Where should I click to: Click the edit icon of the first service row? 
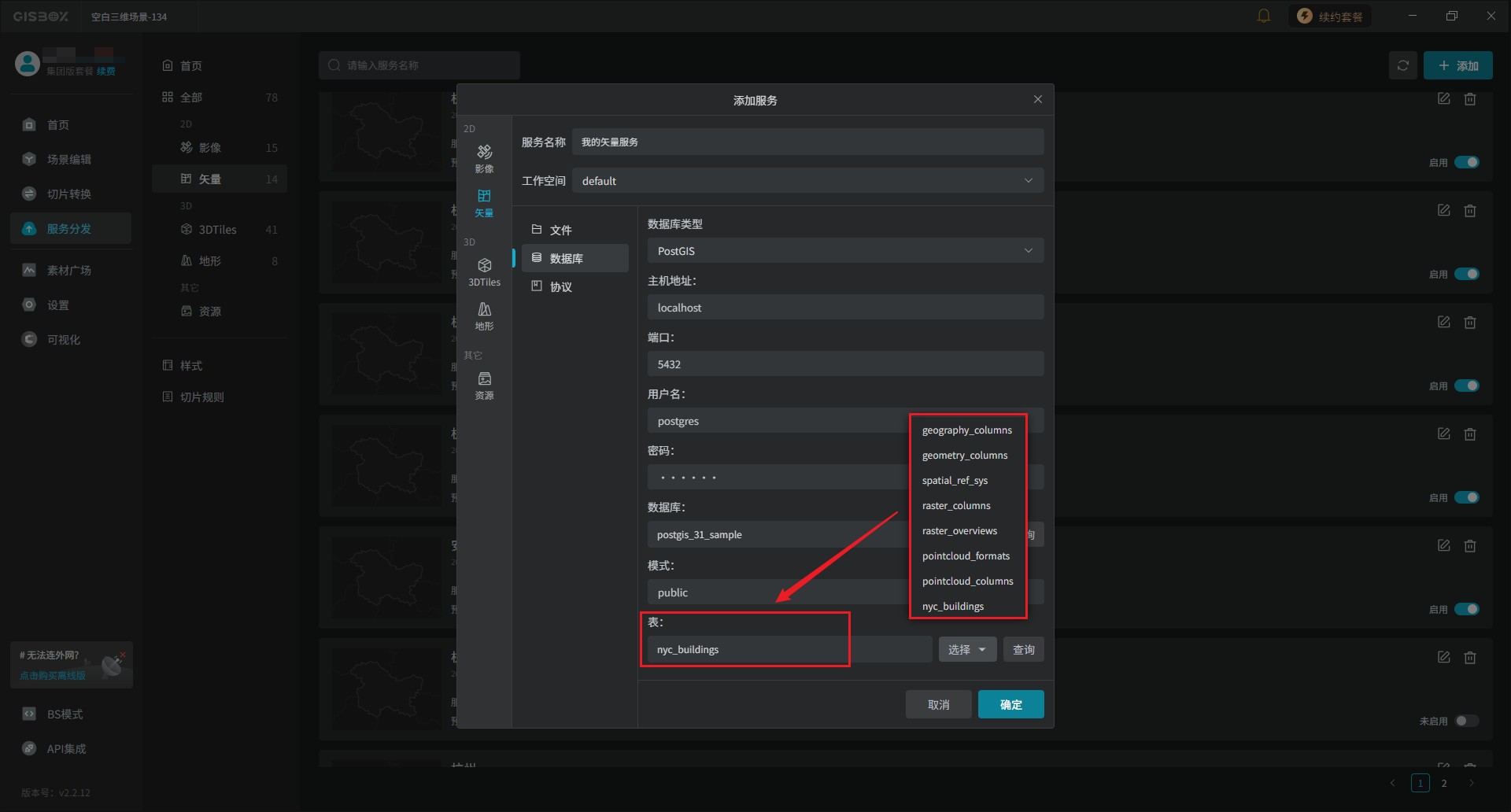pos(1443,99)
